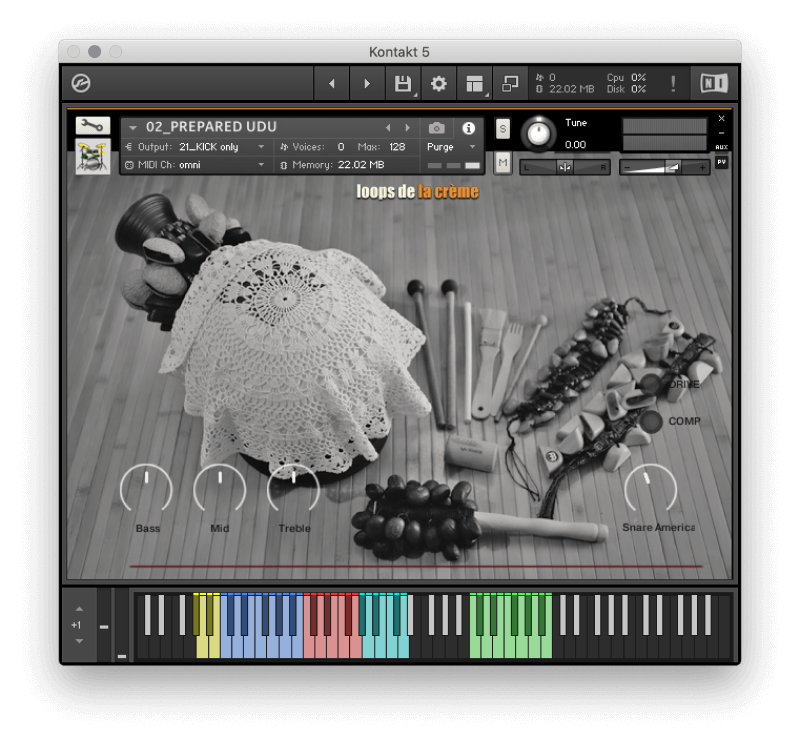Go to next instrument with top-bar right arrow
The width and height of the screenshot is (800, 744).
coord(367,83)
